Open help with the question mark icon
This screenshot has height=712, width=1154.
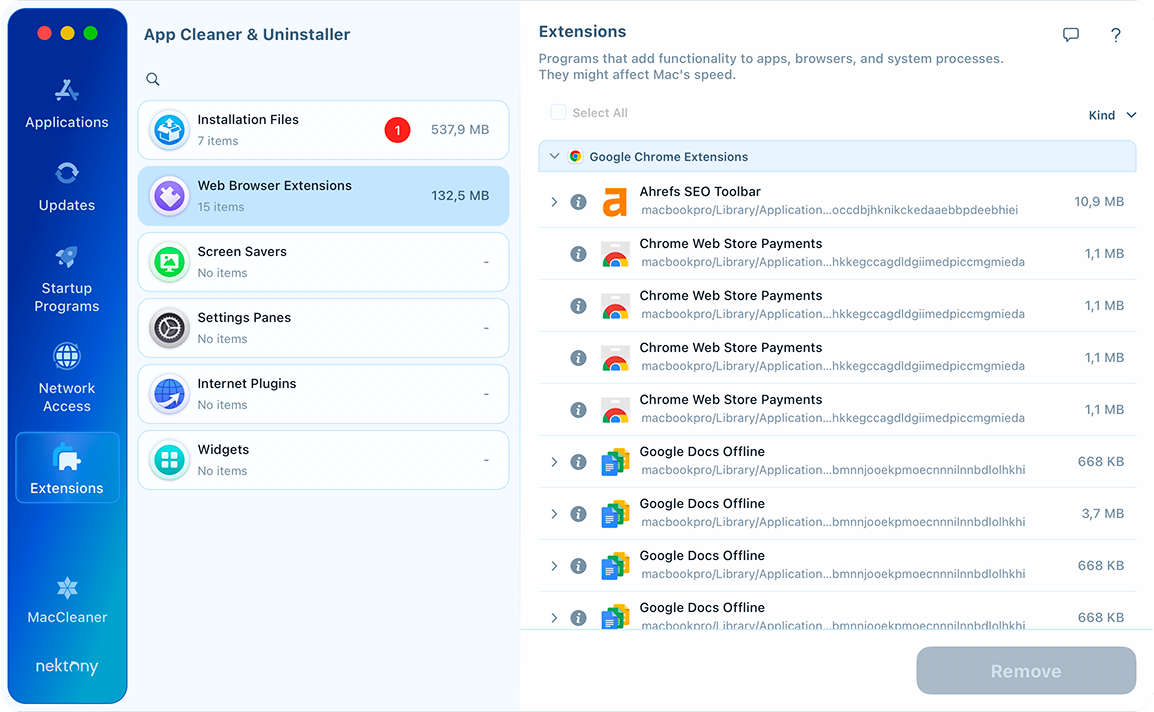tap(1116, 35)
